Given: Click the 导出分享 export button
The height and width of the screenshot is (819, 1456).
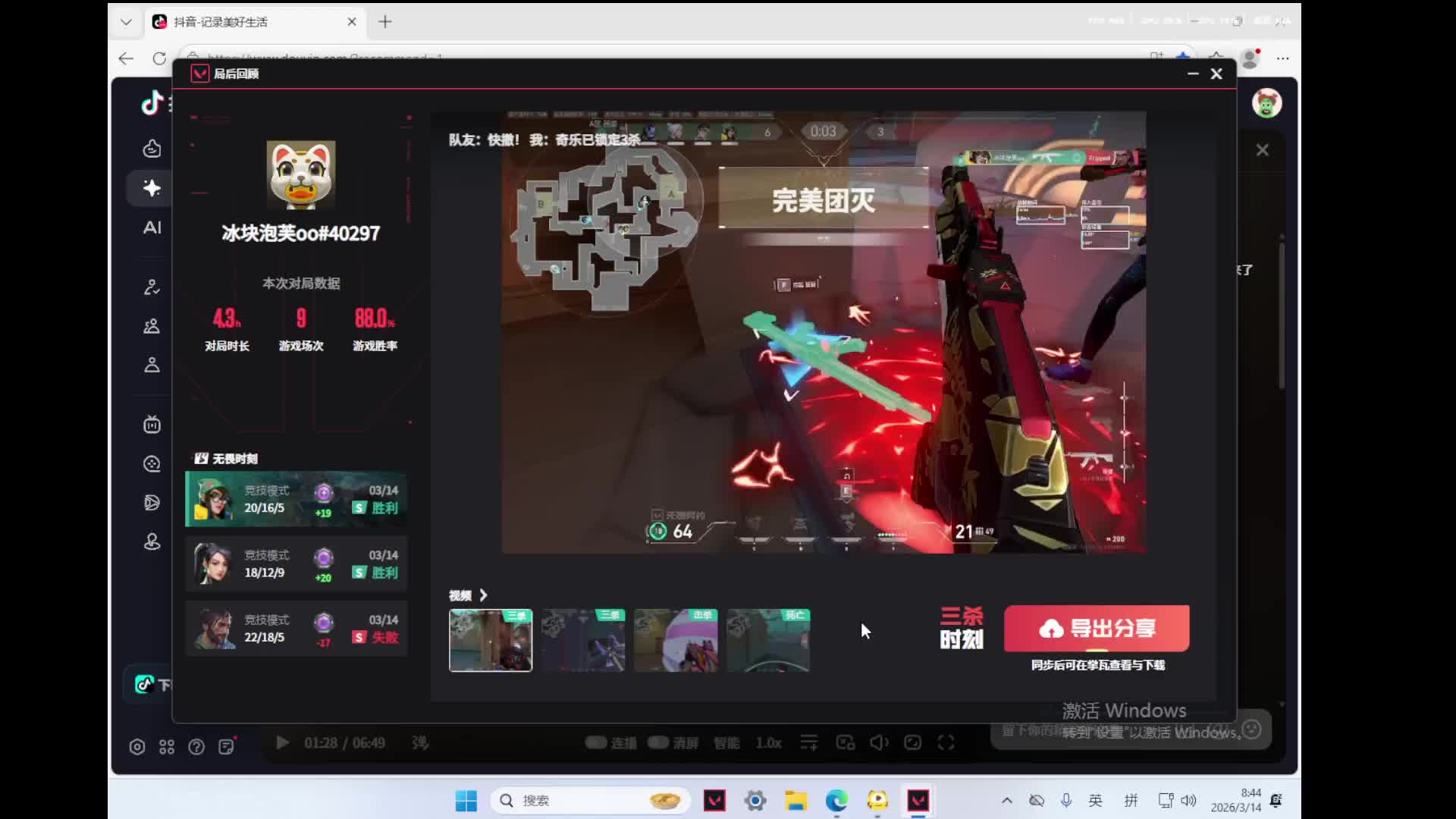Looking at the screenshot, I should click(x=1096, y=628).
